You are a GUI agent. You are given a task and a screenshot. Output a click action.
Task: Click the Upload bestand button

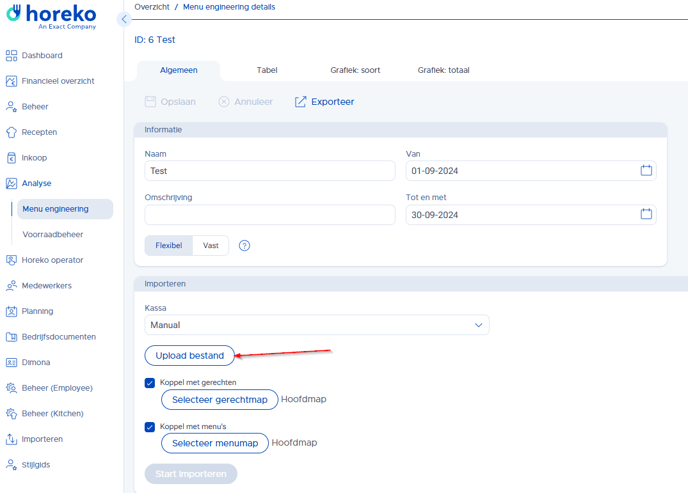click(x=190, y=355)
